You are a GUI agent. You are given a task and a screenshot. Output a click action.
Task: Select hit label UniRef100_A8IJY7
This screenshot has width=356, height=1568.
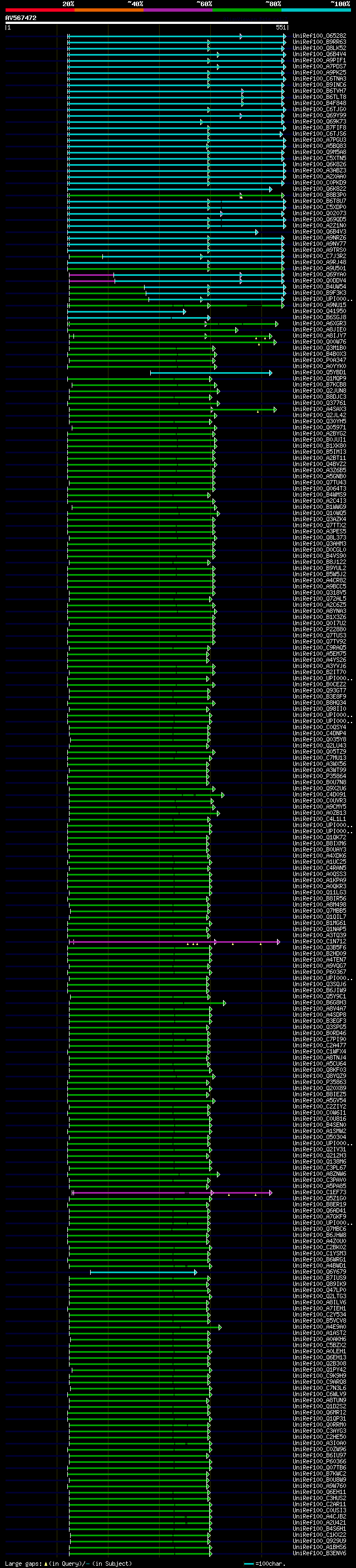(x=319, y=335)
